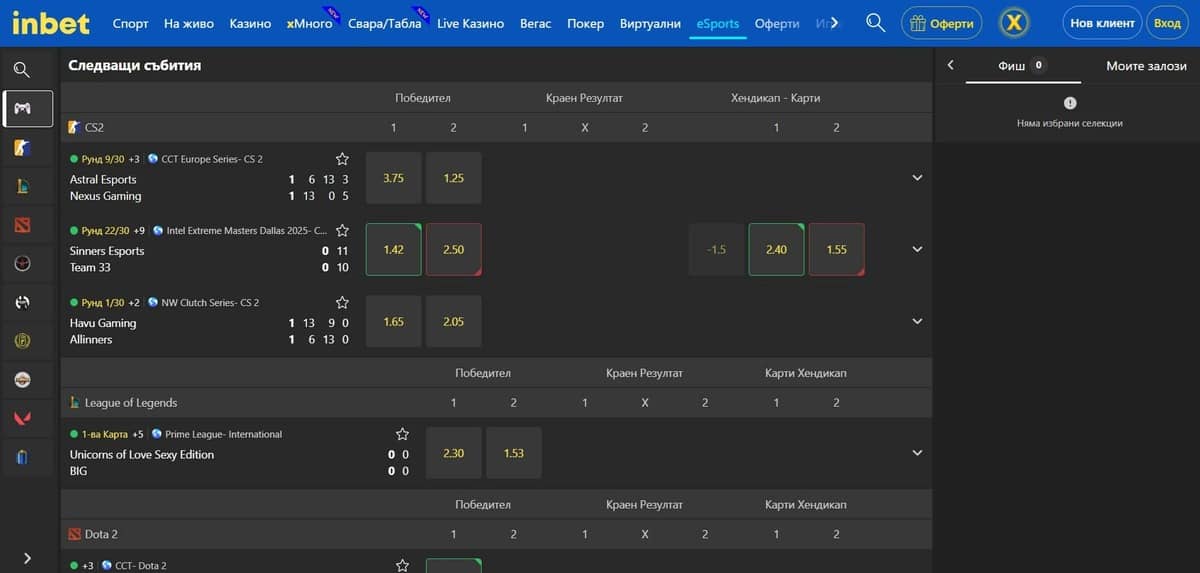The image size is (1200, 573).
Task: Click the gift Оферти button
Action: [942, 22]
